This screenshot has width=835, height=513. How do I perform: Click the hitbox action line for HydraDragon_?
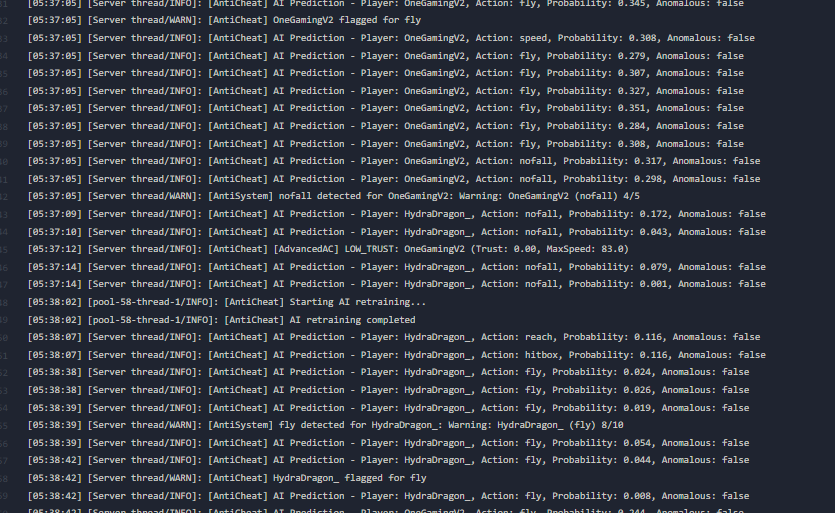pos(397,355)
